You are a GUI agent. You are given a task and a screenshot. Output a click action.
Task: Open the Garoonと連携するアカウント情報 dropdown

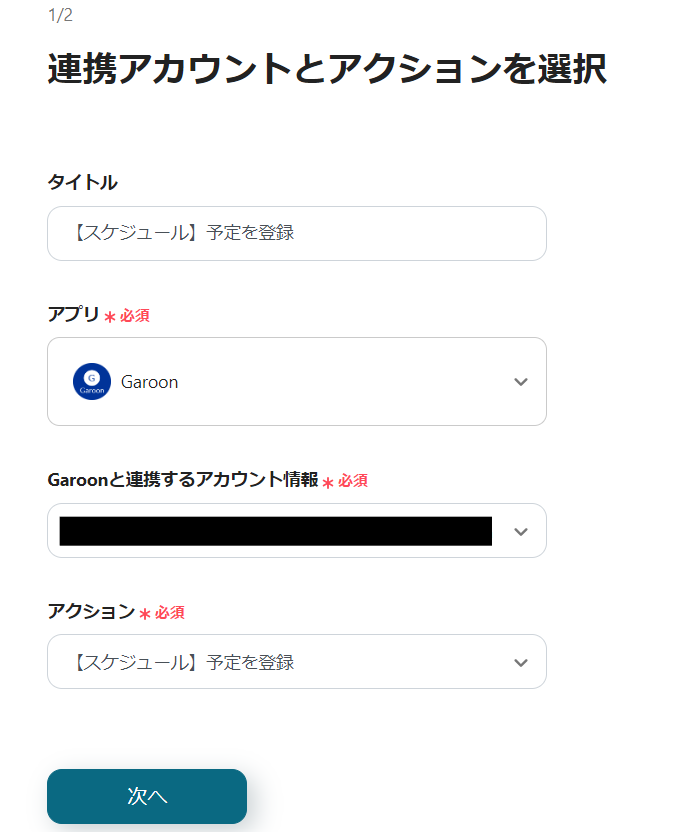pos(297,530)
